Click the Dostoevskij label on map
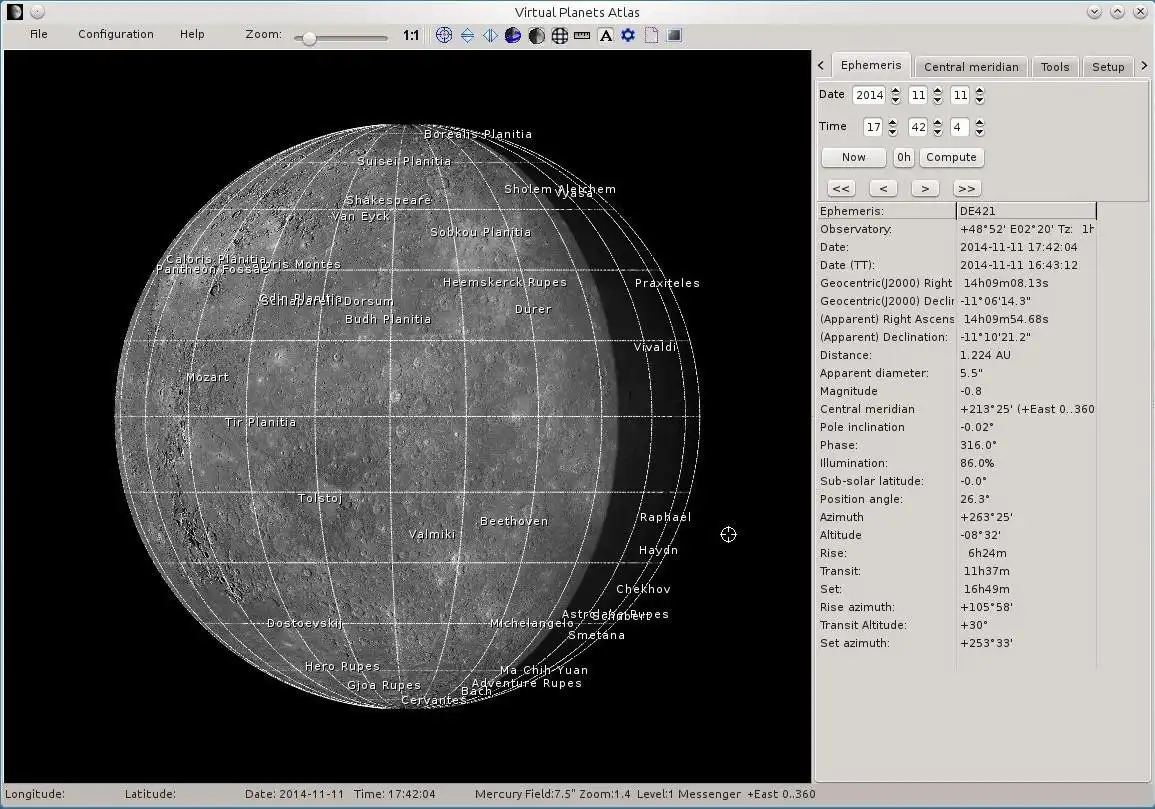 [305, 623]
